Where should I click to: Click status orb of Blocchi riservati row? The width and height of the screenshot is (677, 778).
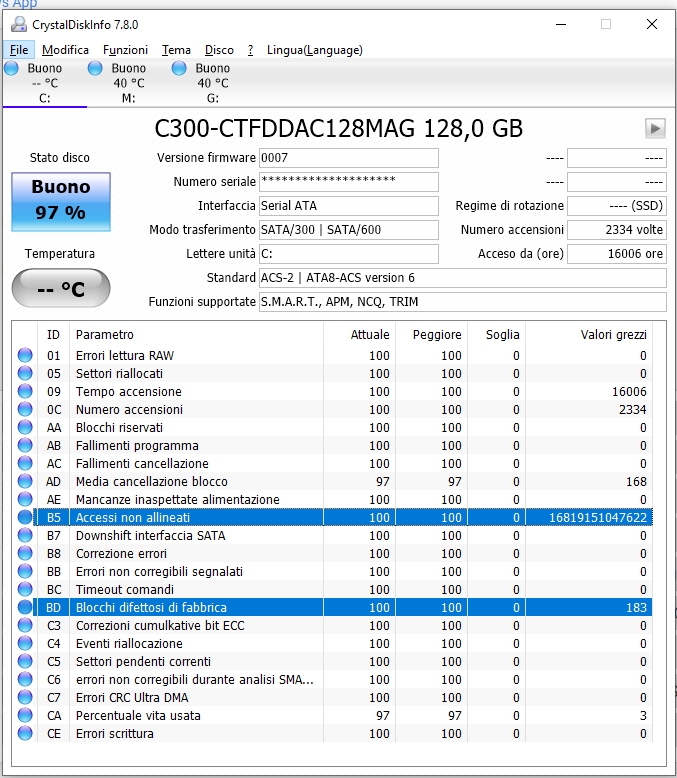point(25,427)
